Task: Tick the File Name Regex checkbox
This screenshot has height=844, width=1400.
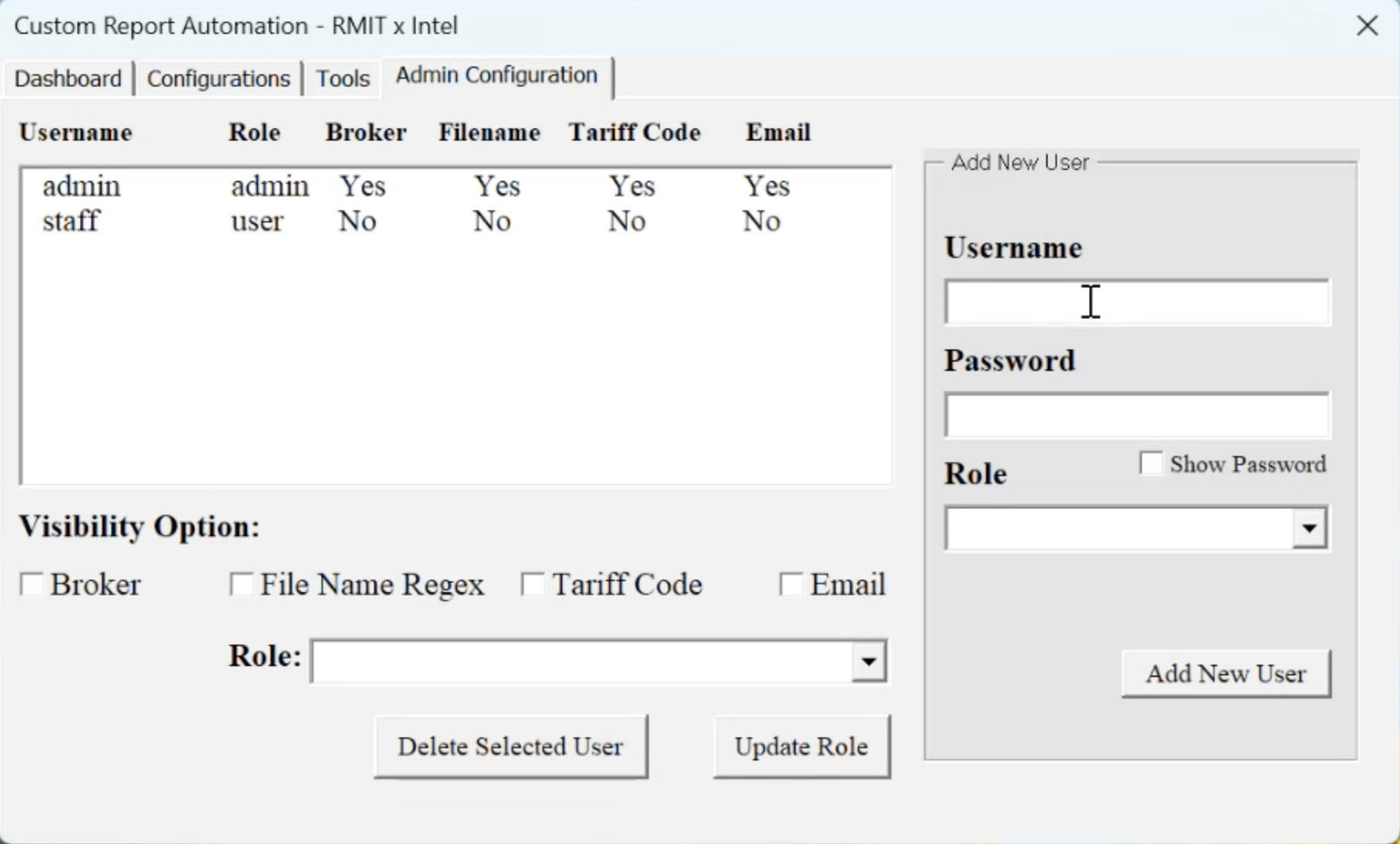Action: (242, 584)
